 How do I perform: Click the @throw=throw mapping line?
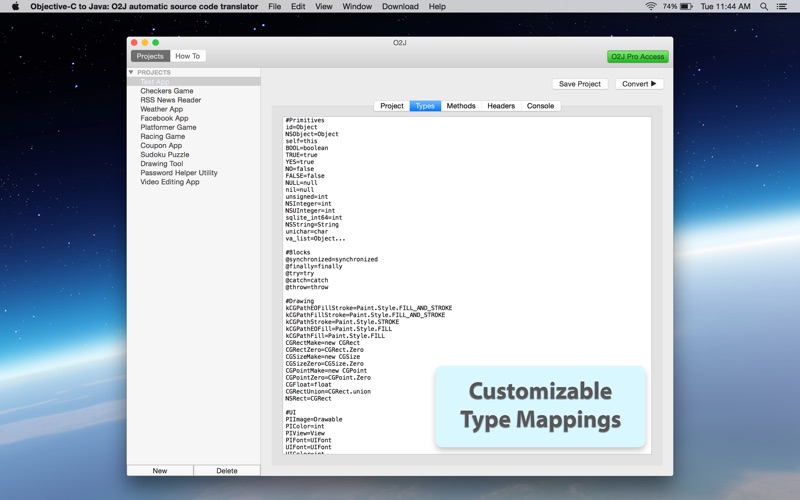[x=307, y=287]
